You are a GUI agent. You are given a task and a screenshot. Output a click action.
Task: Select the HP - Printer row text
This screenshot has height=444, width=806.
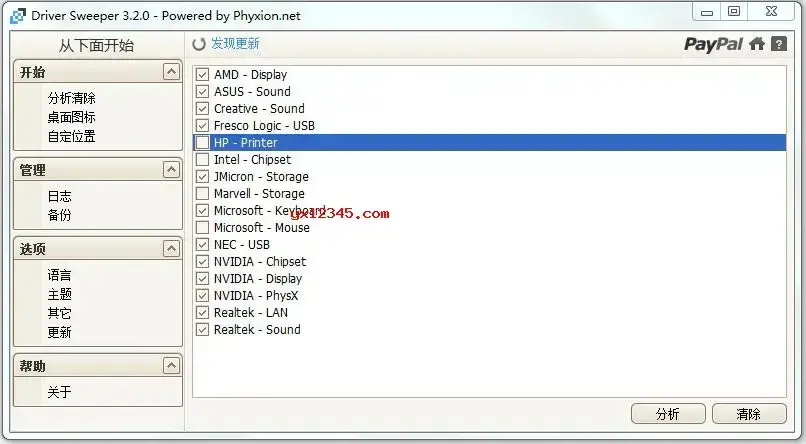(246, 142)
